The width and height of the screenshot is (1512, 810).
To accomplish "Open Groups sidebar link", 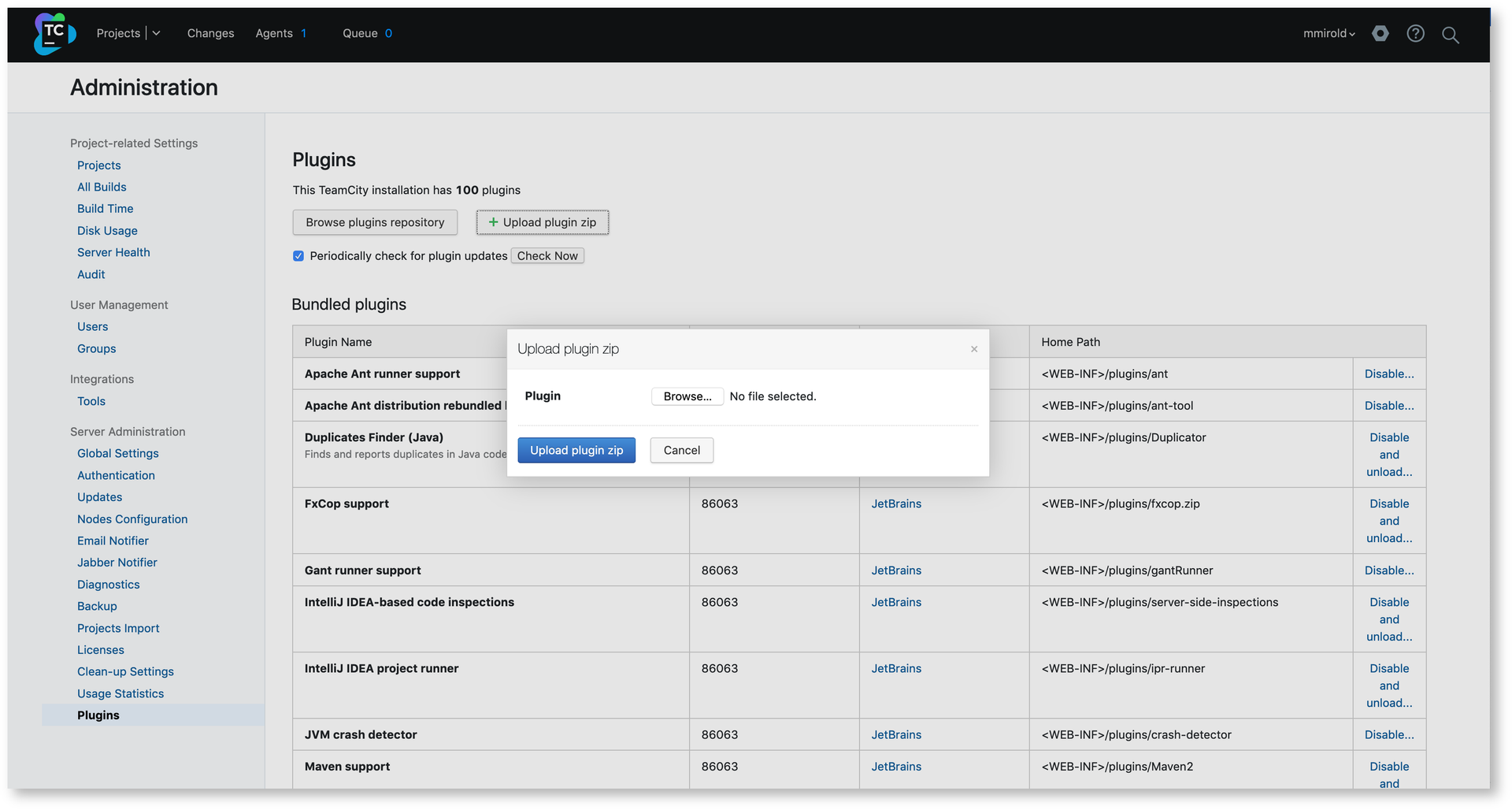I will click(97, 349).
